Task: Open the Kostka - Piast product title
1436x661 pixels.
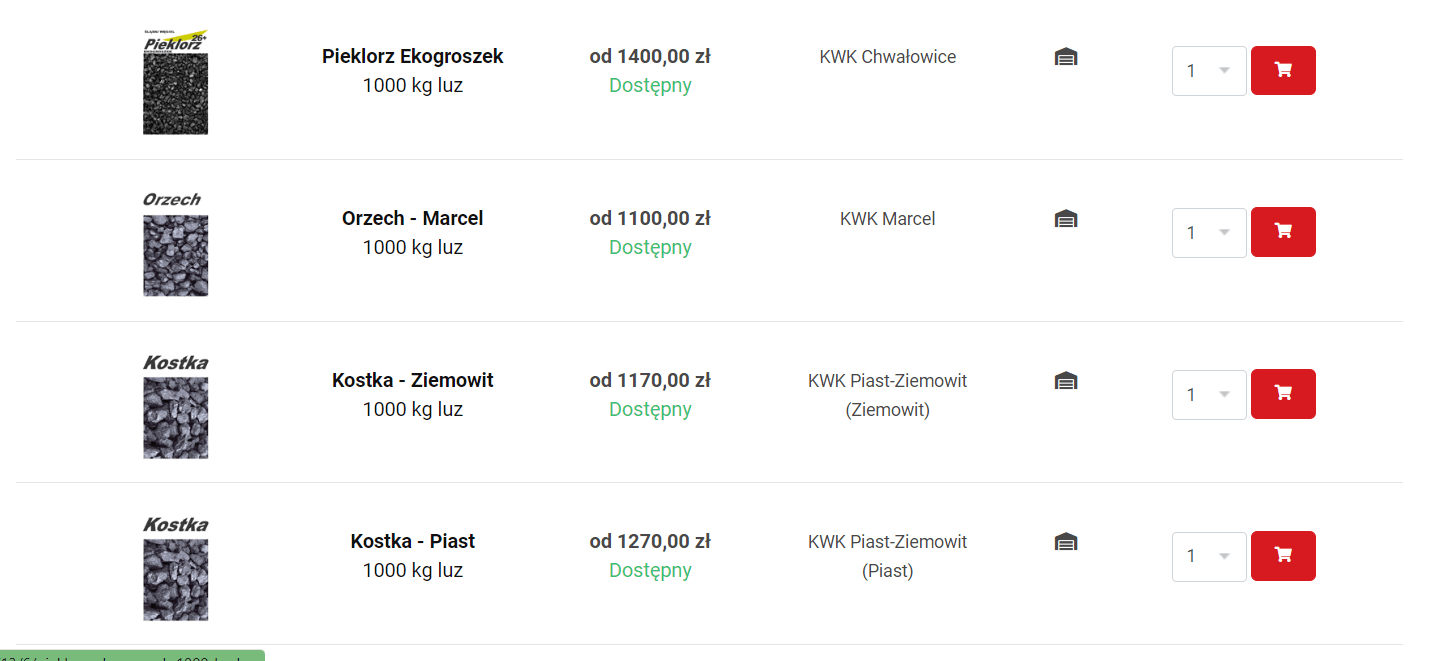Action: [412, 542]
